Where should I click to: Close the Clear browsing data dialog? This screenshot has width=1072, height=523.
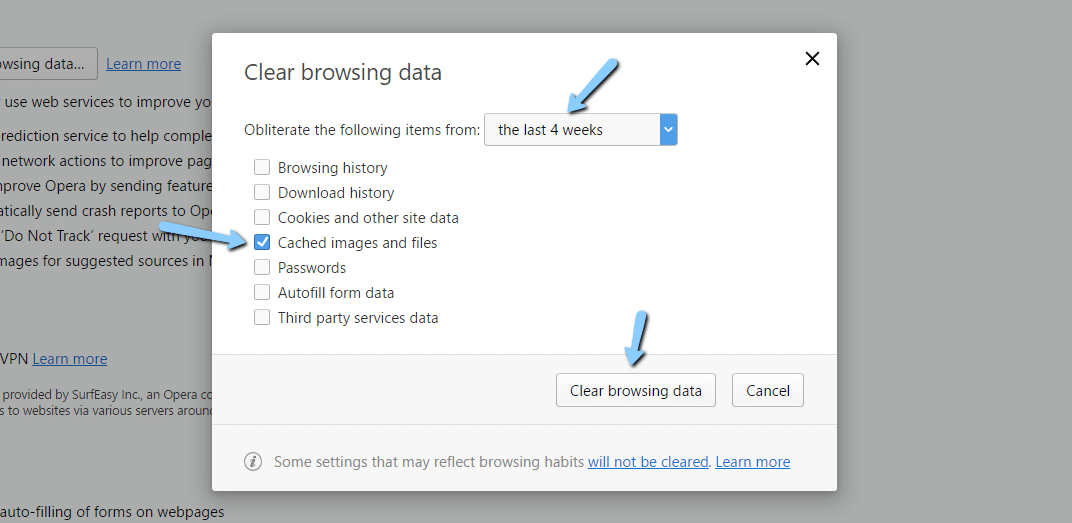[x=812, y=59]
